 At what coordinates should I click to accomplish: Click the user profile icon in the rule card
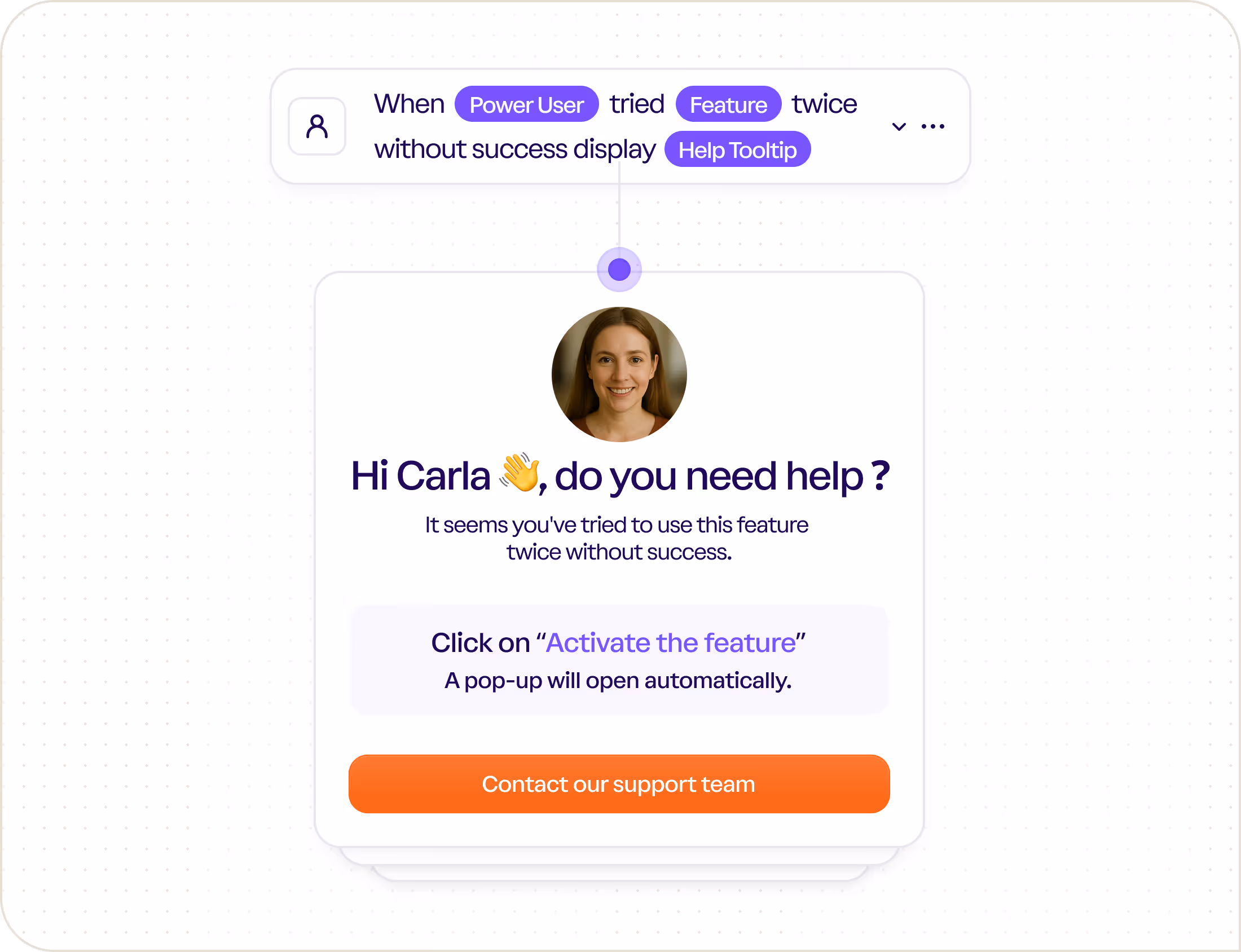pos(317,126)
